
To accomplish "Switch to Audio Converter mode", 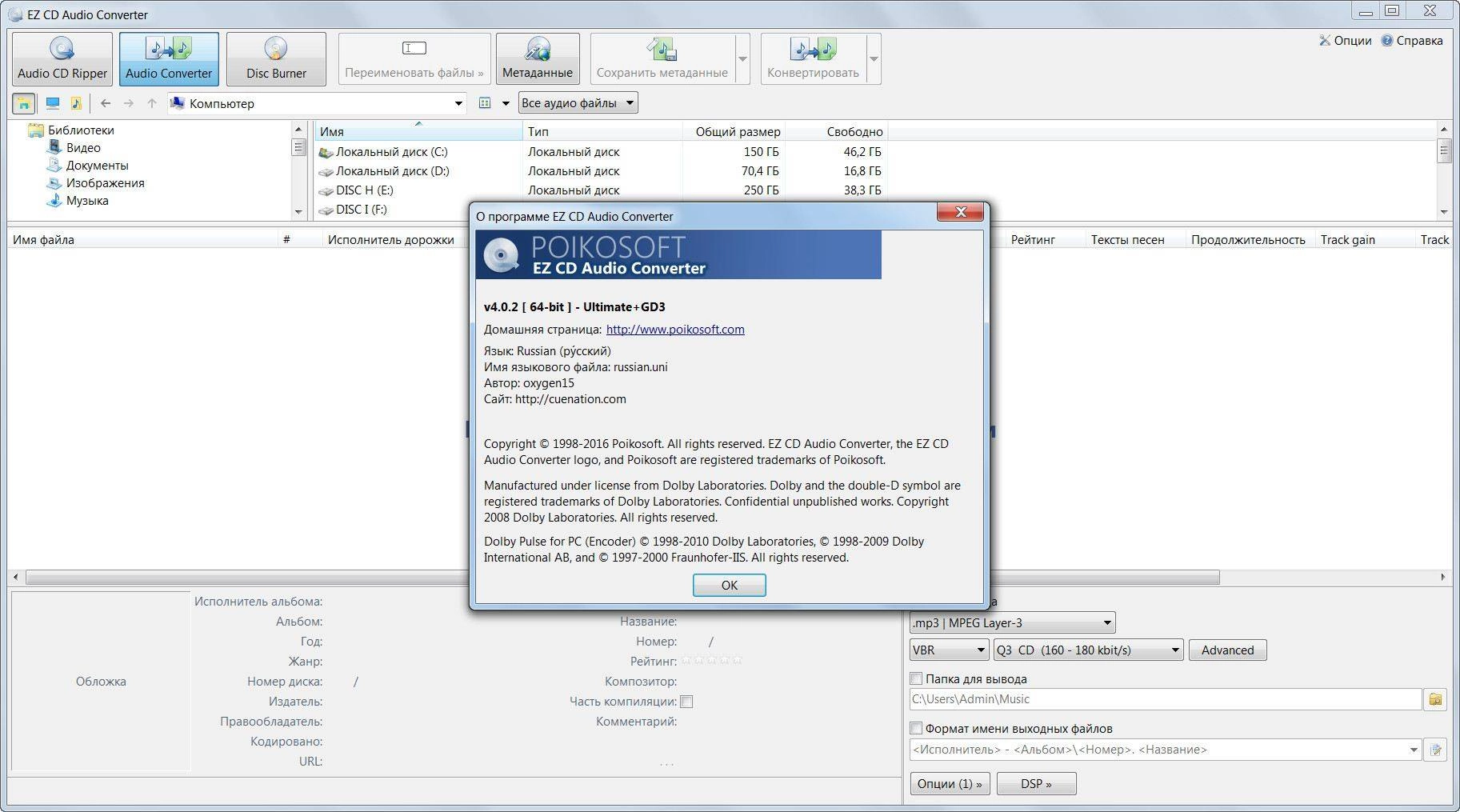I will (x=169, y=59).
